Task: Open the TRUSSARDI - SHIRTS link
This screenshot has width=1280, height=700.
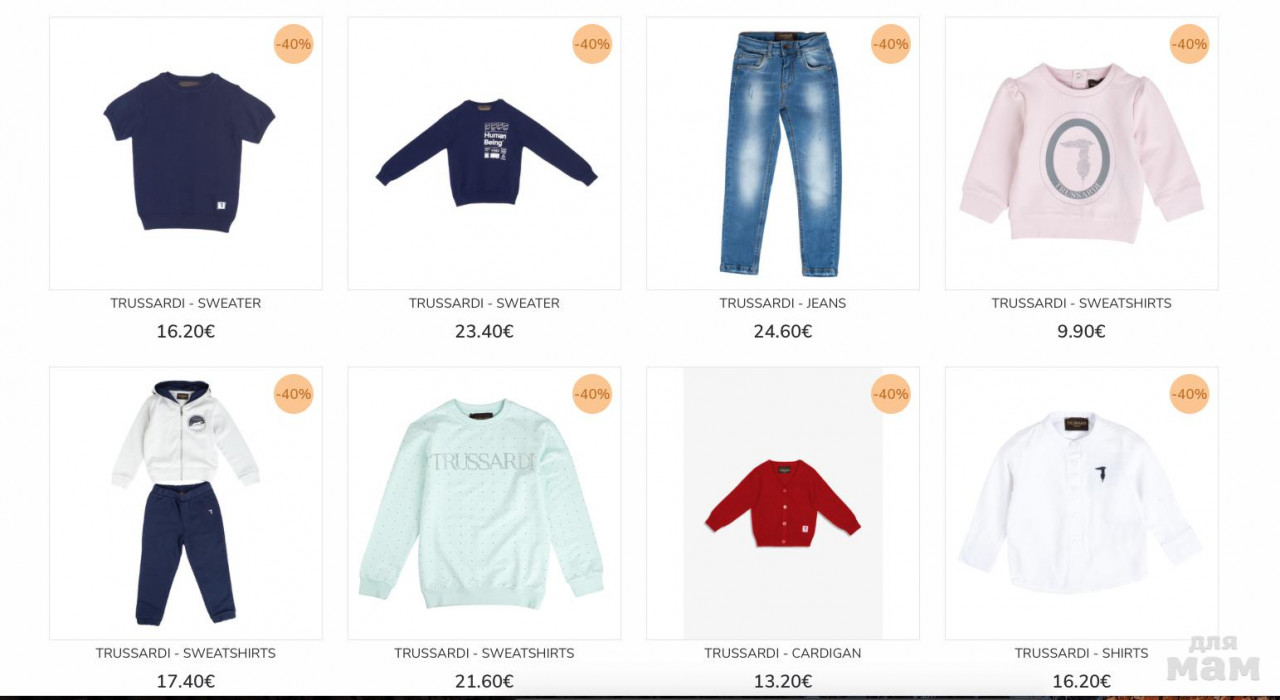Action: point(1081,653)
